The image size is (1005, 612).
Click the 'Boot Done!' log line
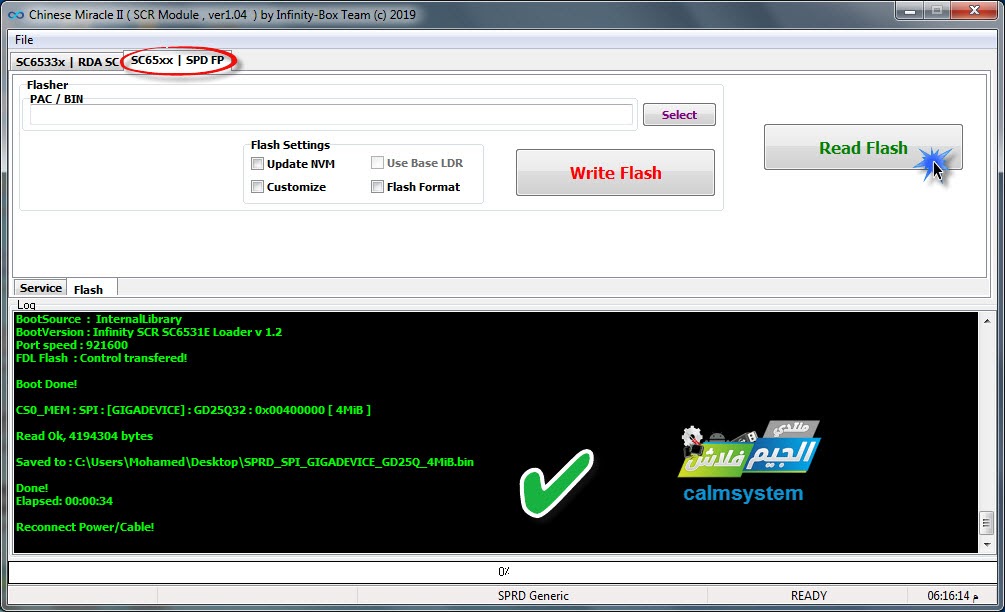(x=46, y=384)
